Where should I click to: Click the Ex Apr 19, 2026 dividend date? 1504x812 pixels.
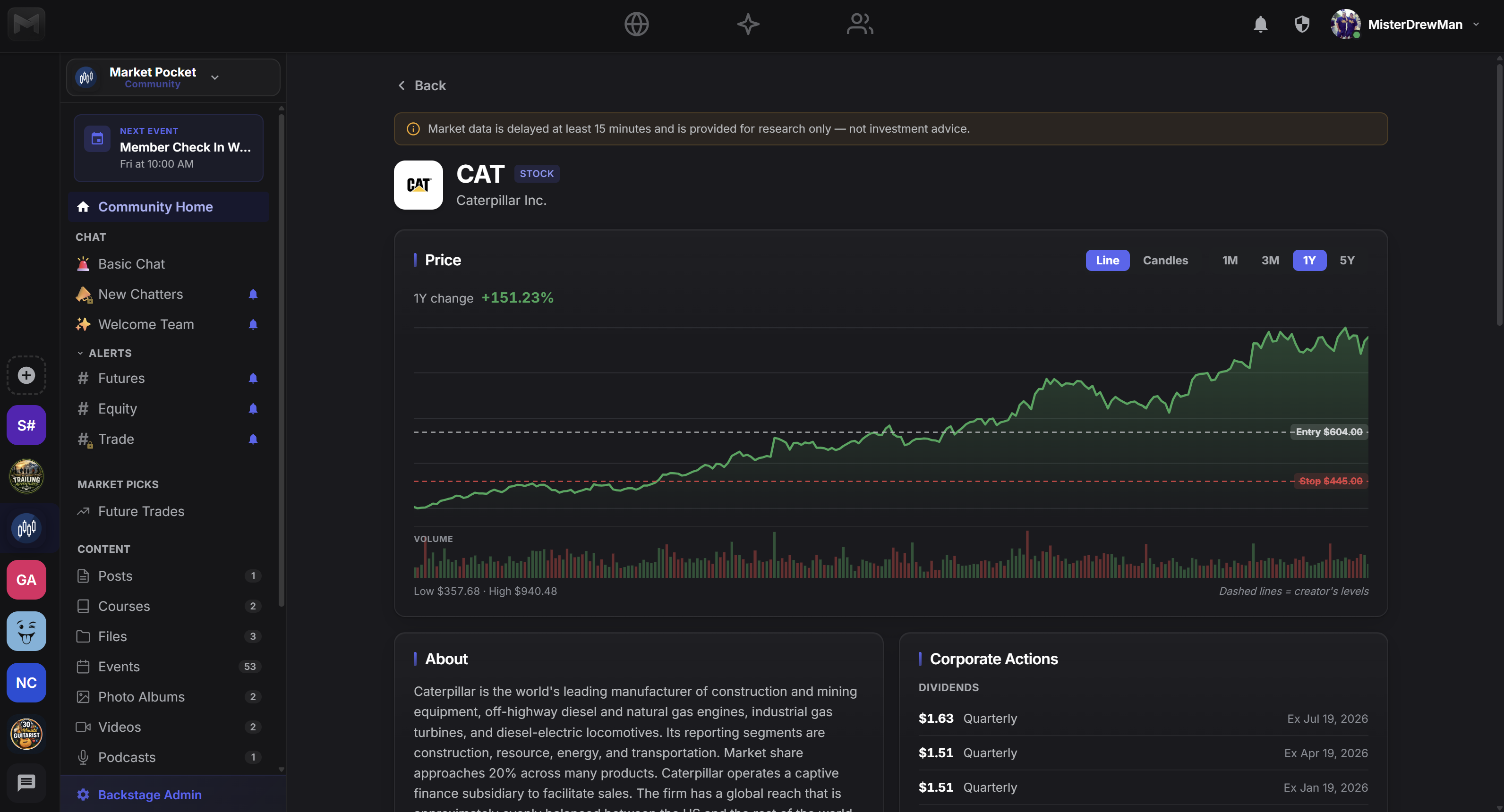[1325, 753]
